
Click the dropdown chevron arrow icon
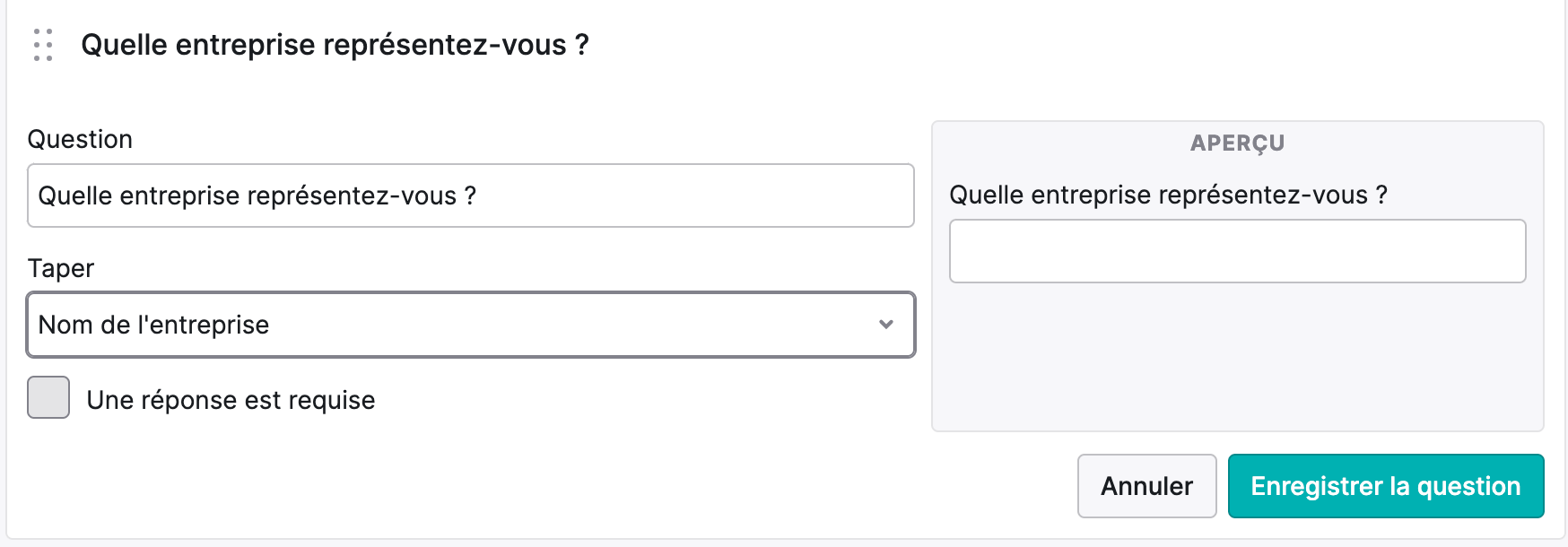pyautogui.click(x=886, y=325)
